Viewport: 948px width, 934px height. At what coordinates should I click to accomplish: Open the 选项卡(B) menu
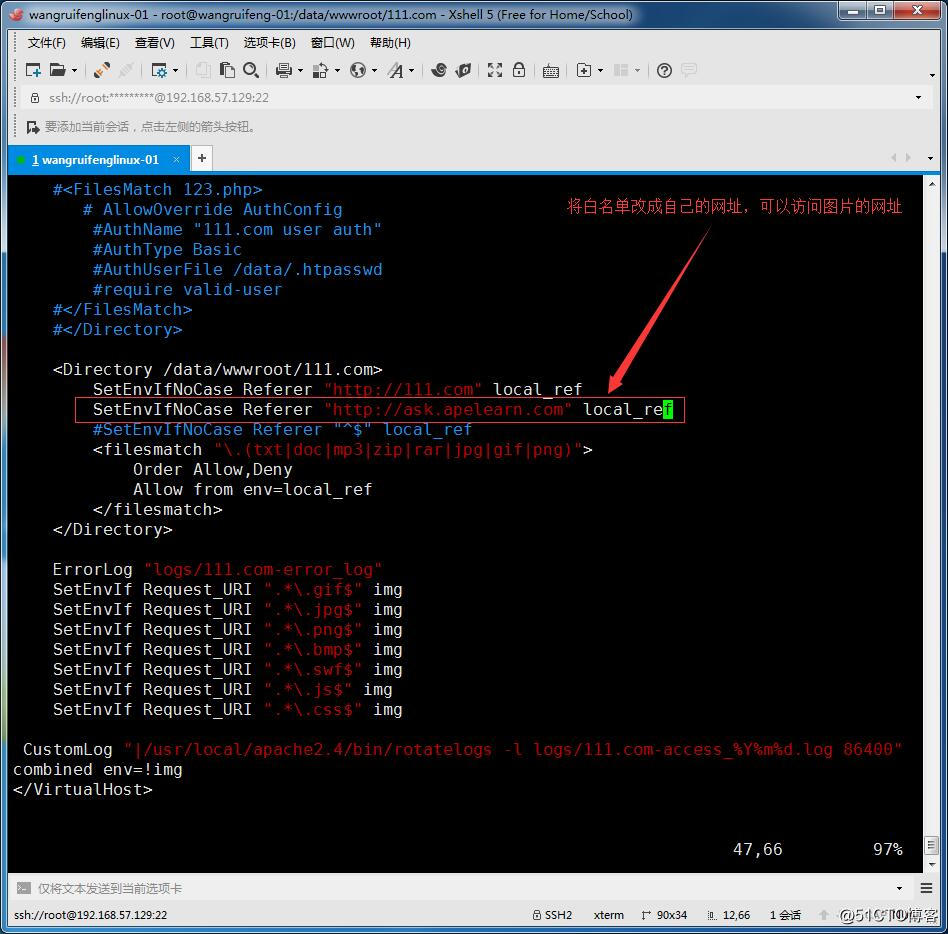269,43
